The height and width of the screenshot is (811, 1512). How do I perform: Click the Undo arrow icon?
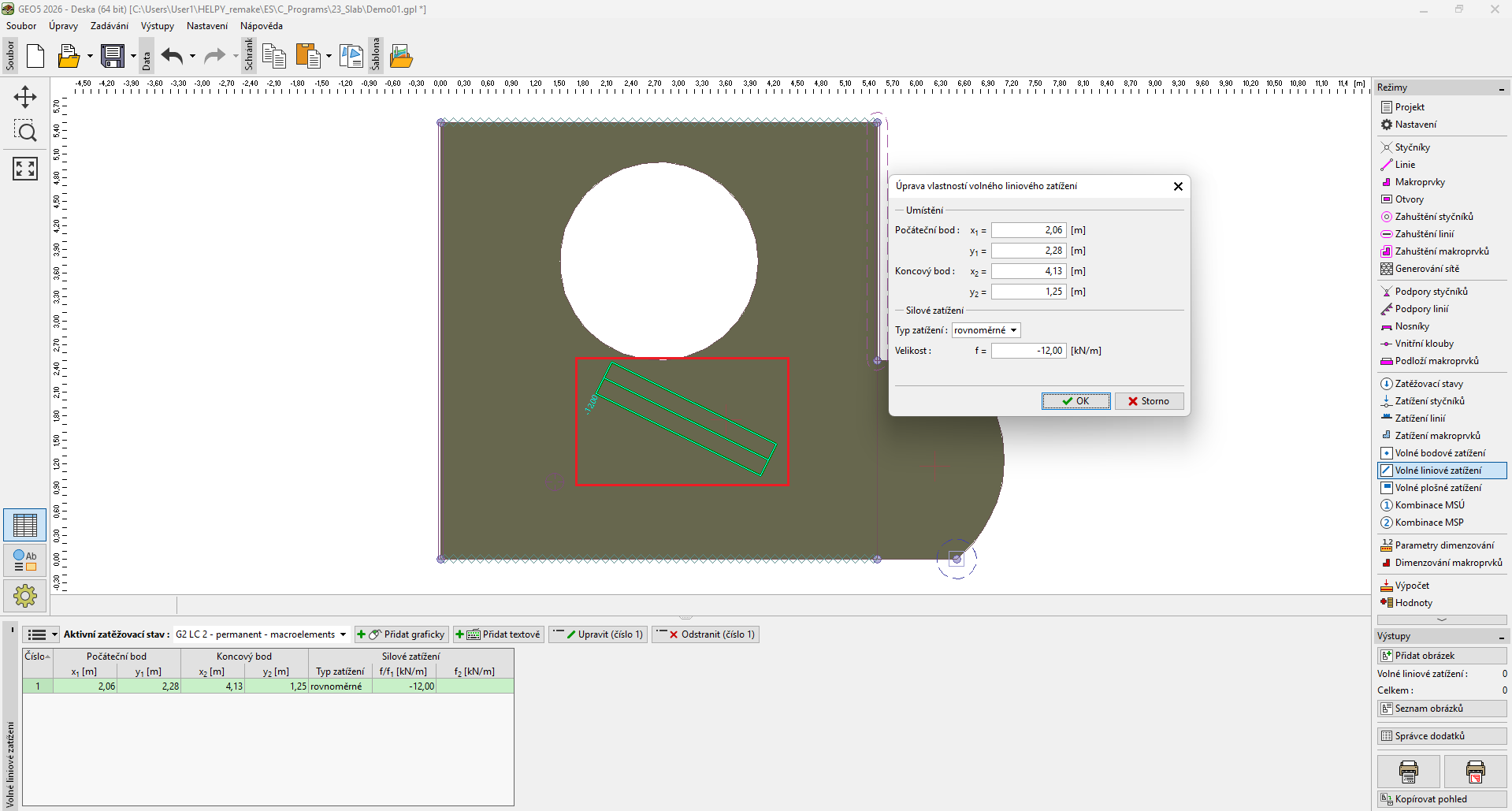pos(172,56)
